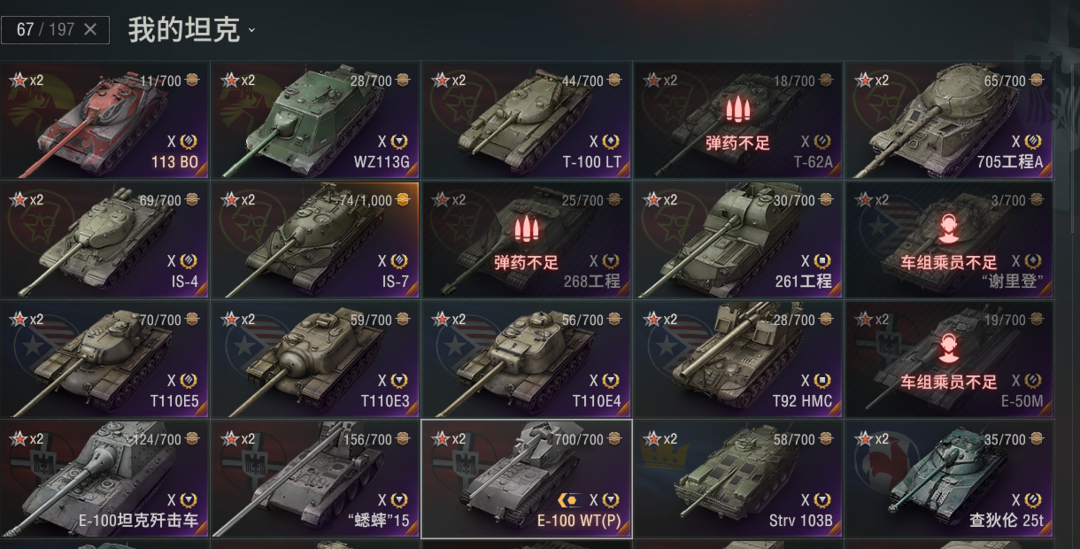Open the 我的坦克 title menu
1080x549 pixels.
click(x=184, y=30)
